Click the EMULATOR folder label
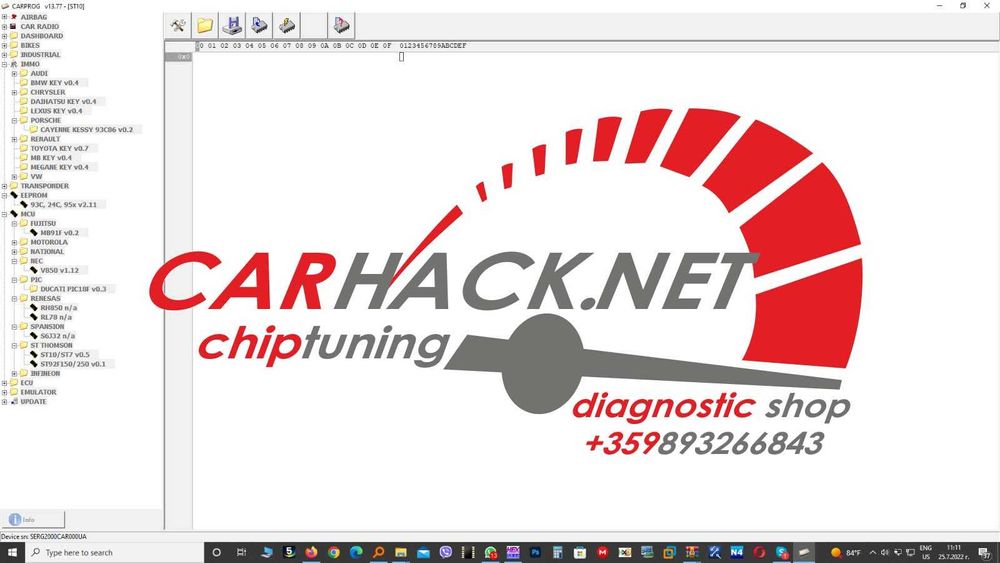Image resolution: width=1000 pixels, height=563 pixels. (38, 392)
